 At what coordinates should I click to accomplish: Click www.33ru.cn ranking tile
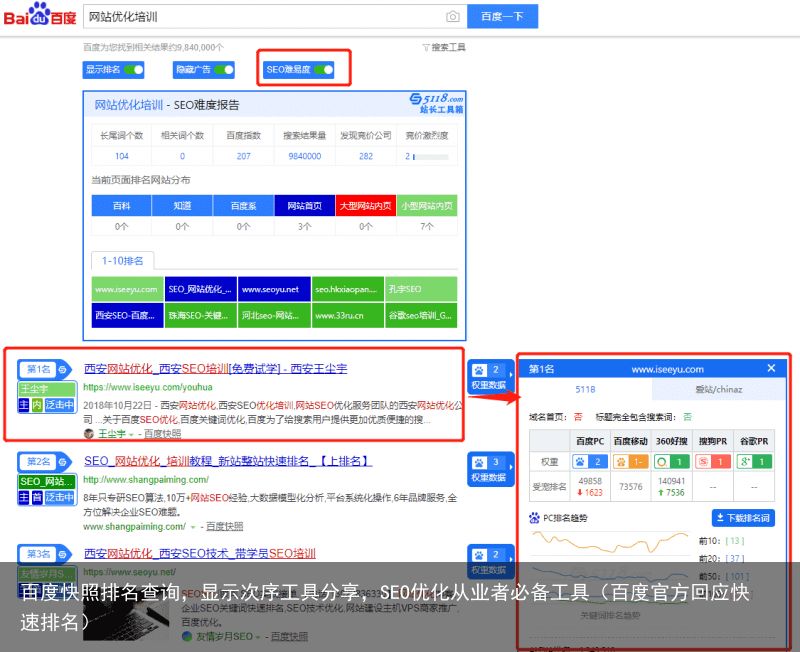tap(347, 315)
